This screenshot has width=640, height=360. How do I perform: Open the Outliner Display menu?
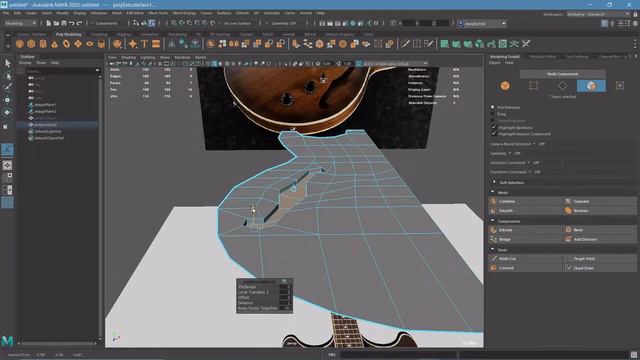pyautogui.click(x=25, y=63)
